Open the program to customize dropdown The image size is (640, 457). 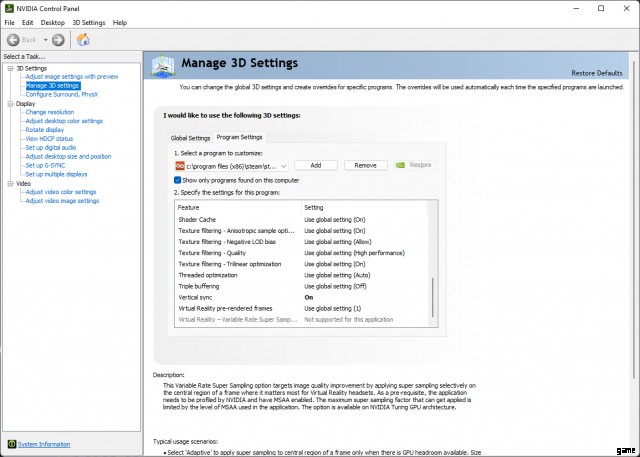[284, 165]
